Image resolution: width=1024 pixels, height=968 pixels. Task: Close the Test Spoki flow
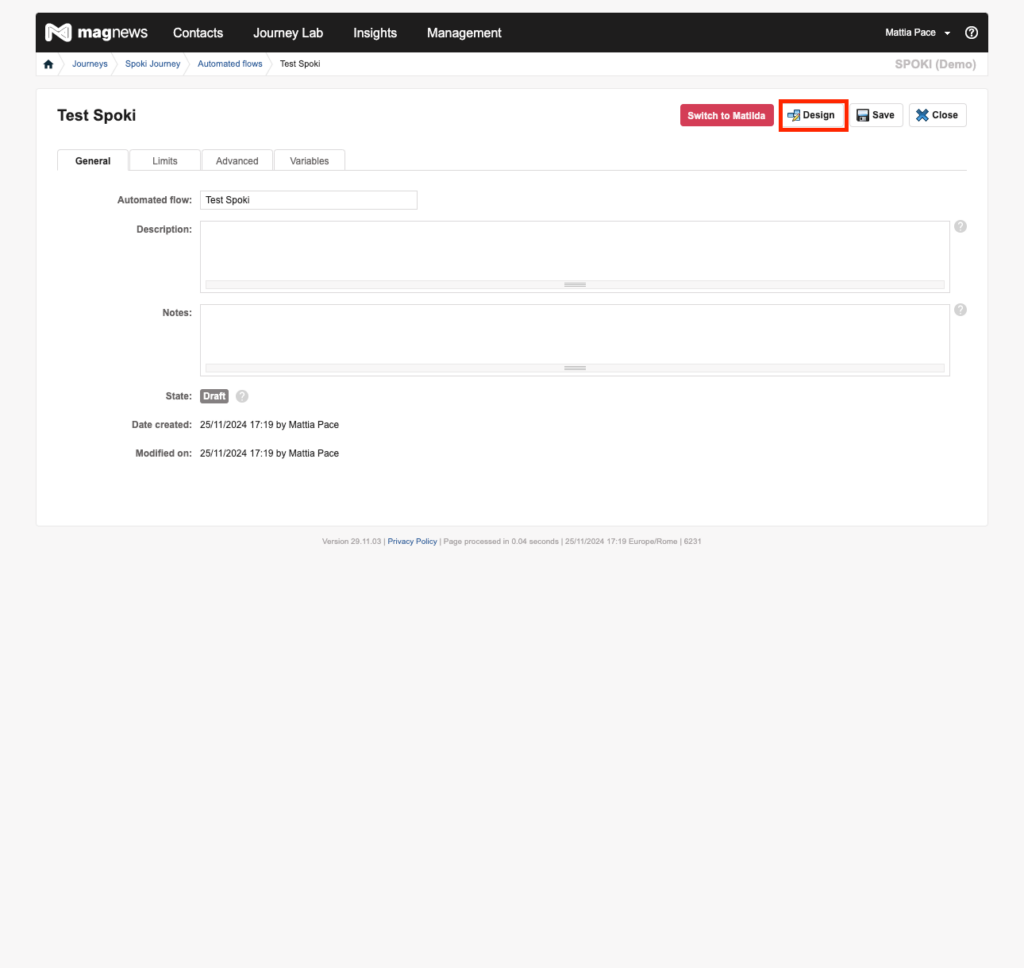[937, 115]
